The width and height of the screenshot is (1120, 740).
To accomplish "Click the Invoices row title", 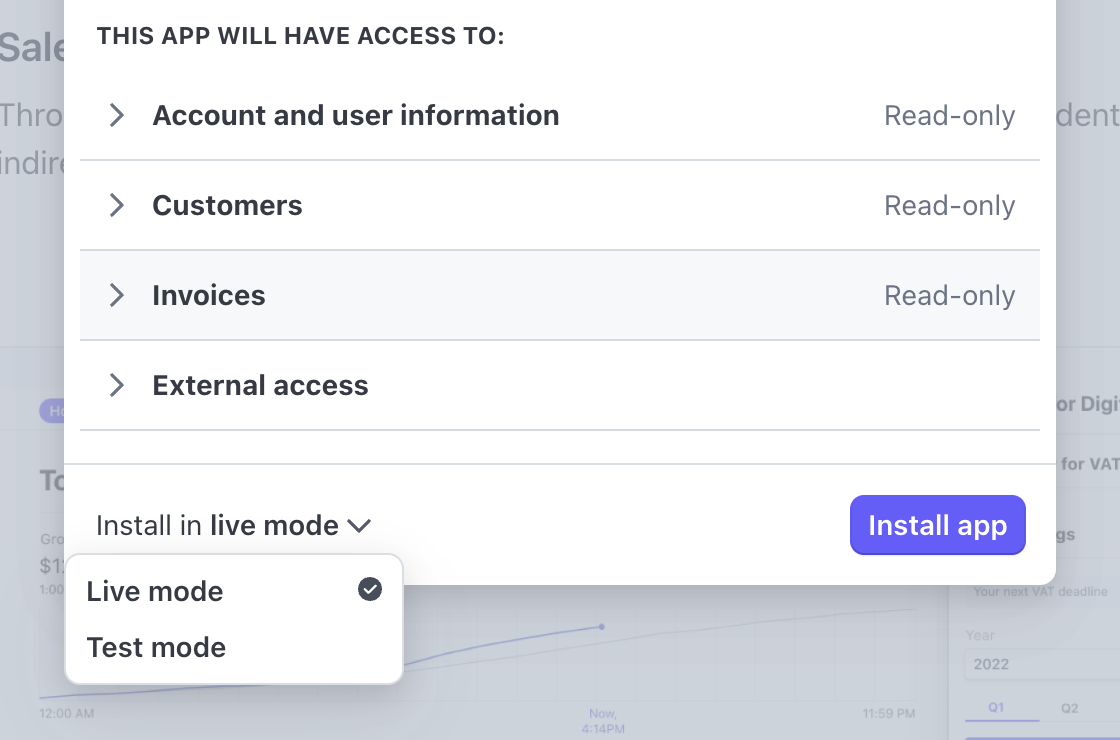I will [209, 296].
